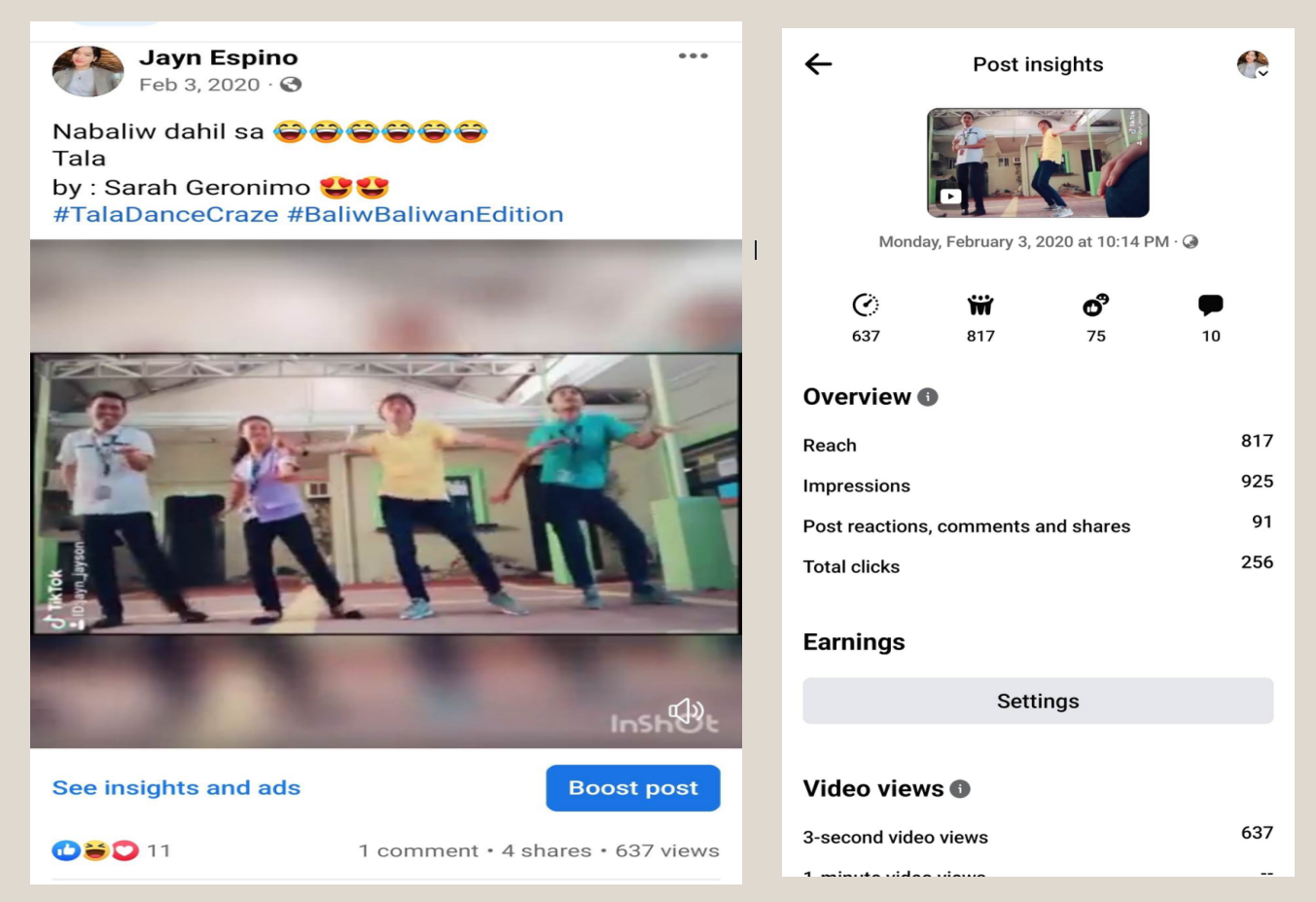Screen dimensions: 1316x902
Task: Click the 3-second video views value 637
Action: [1257, 833]
